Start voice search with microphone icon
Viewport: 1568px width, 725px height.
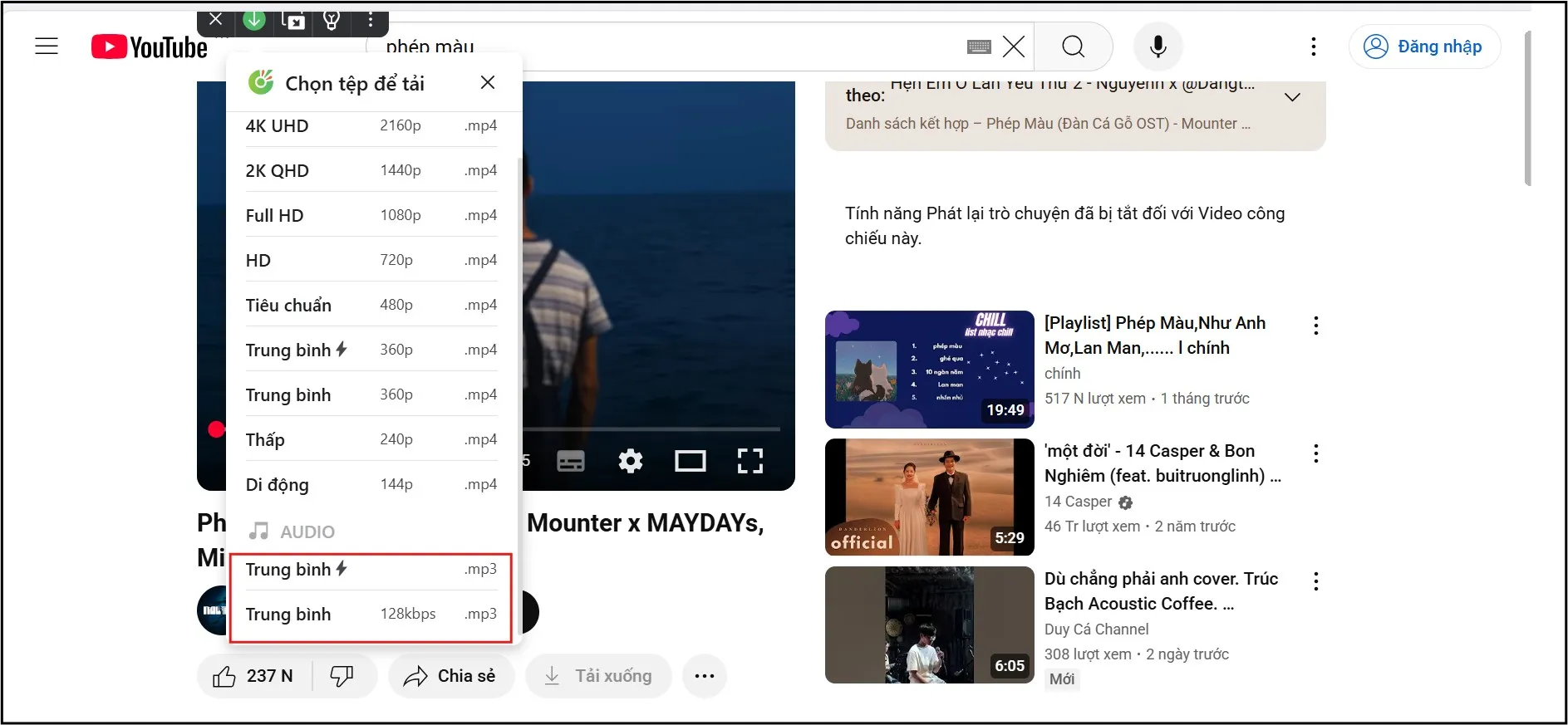[x=1158, y=47]
